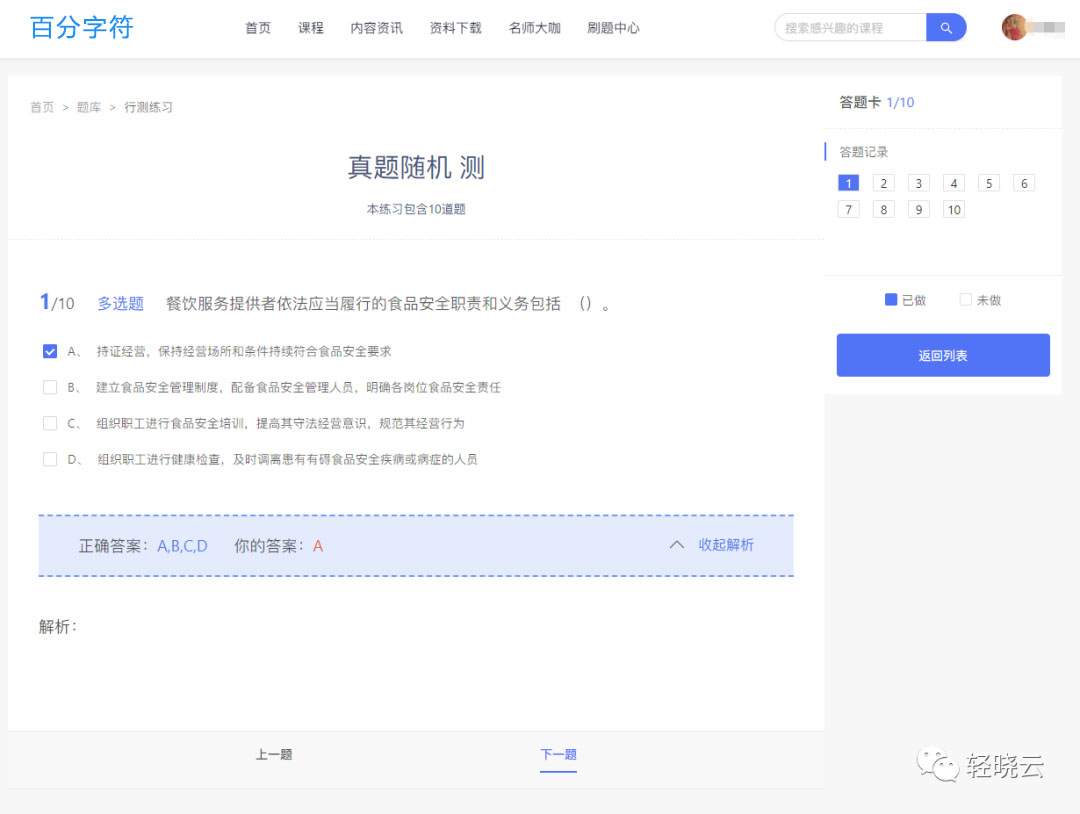Open the 内容资讯 navigation item

376,28
